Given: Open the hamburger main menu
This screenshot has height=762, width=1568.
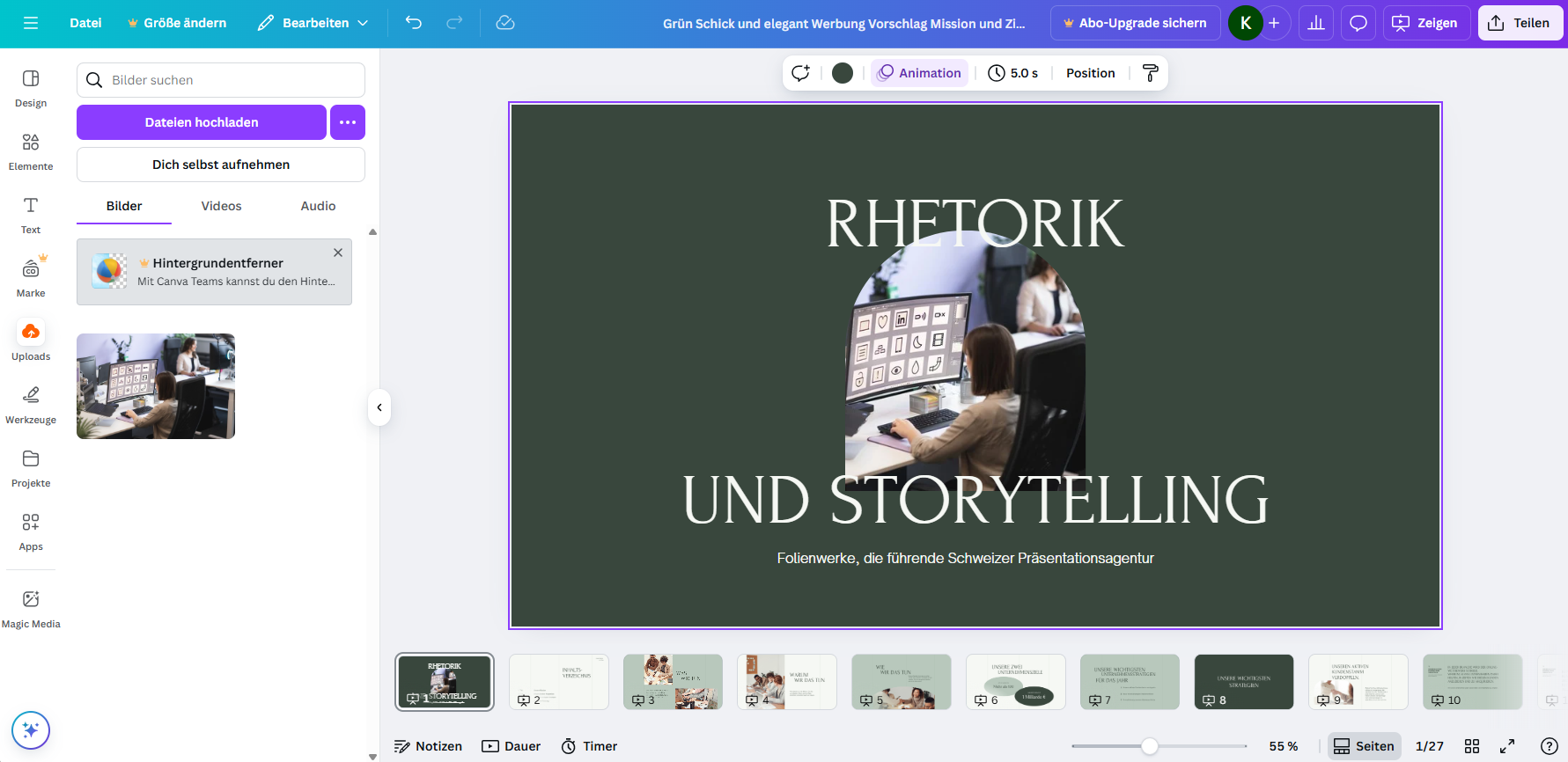Looking at the screenshot, I should [31, 23].
